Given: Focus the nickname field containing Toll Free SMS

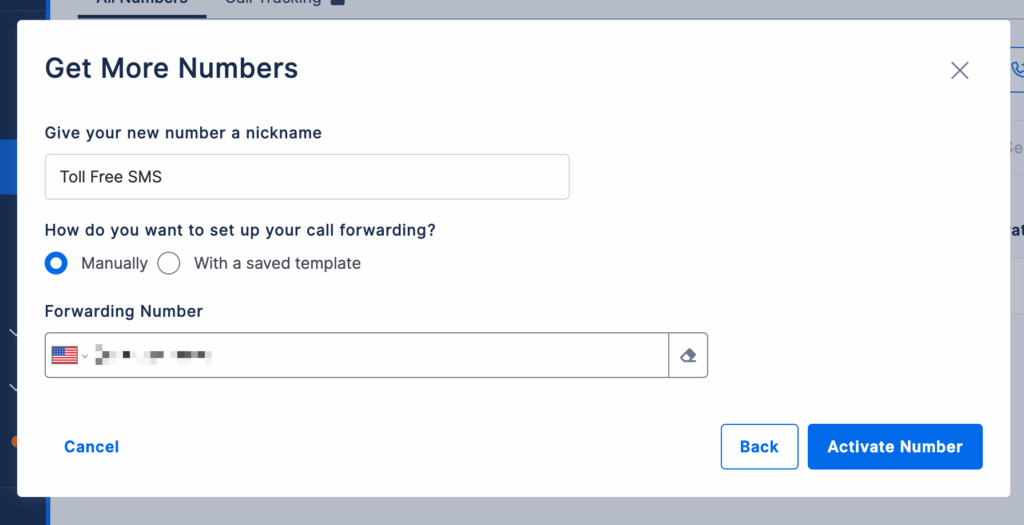Looking at the screenshot, I should 307,177.
